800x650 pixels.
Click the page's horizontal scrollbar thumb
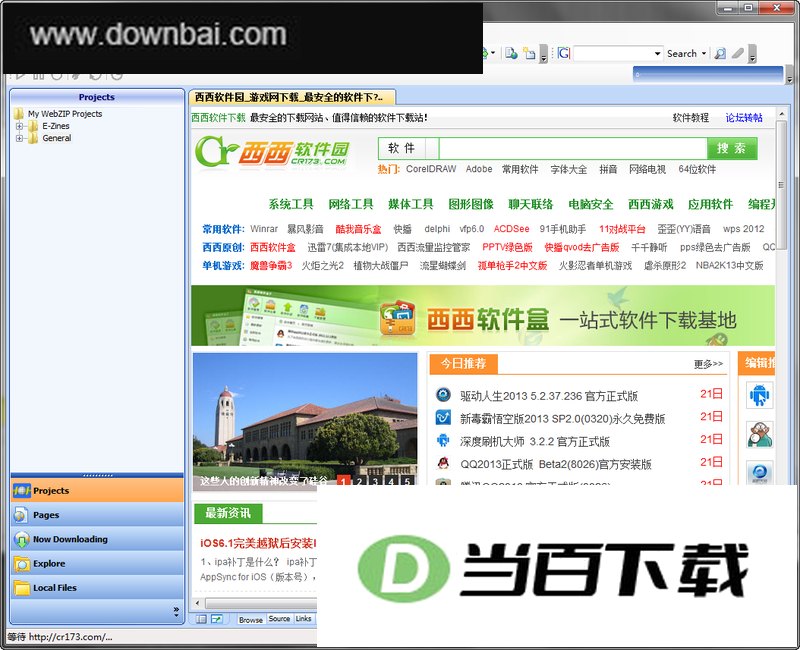[x=261, y=604]
